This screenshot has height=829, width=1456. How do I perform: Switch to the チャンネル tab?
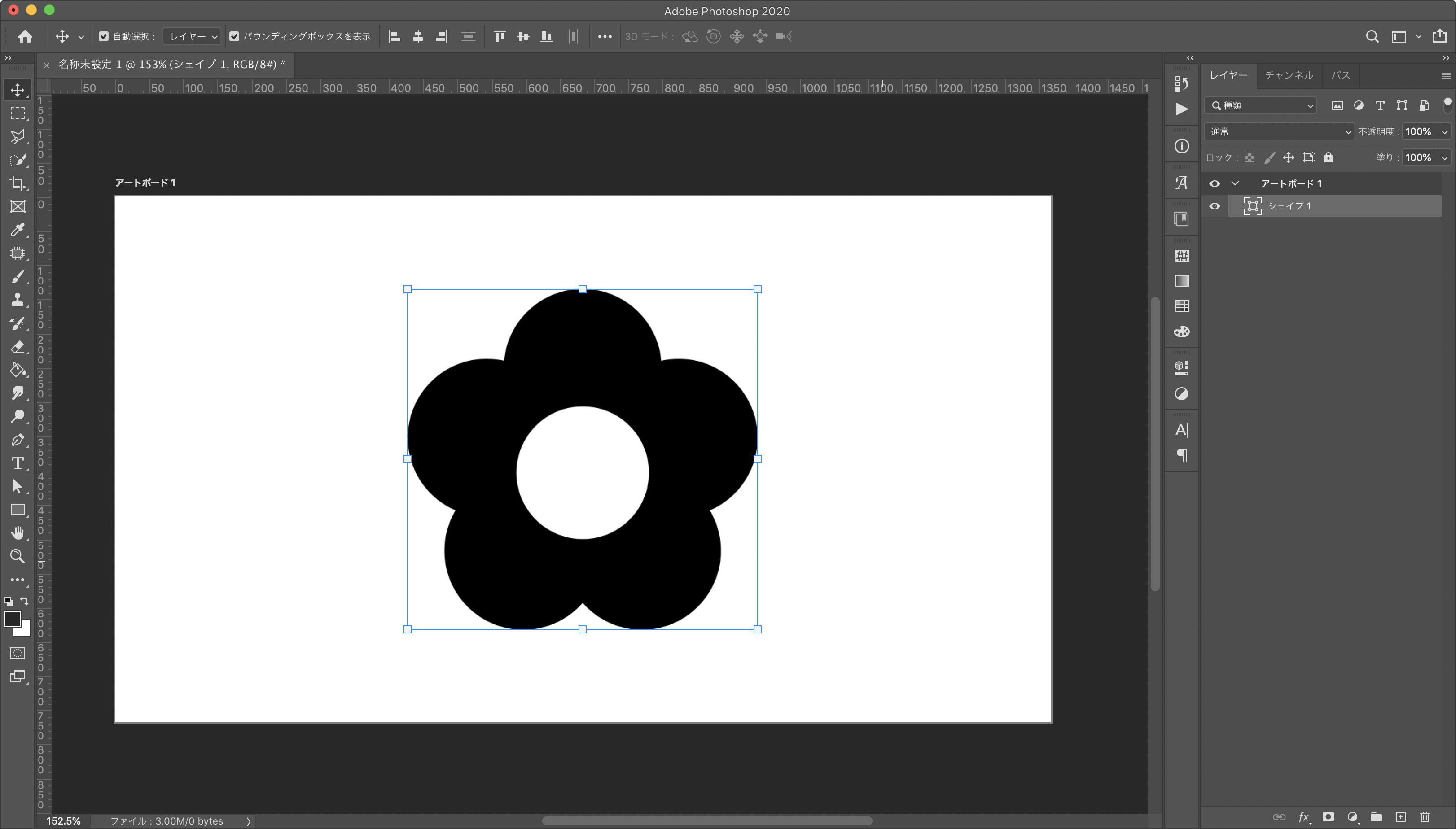click(x=1289, y=75)
